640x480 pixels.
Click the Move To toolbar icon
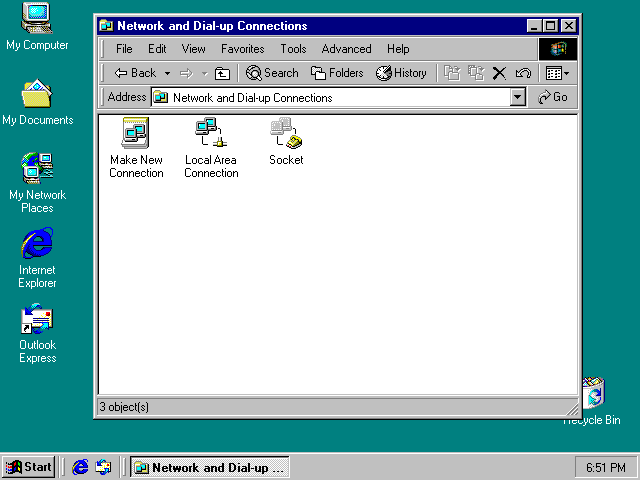[x=452, y=73]
